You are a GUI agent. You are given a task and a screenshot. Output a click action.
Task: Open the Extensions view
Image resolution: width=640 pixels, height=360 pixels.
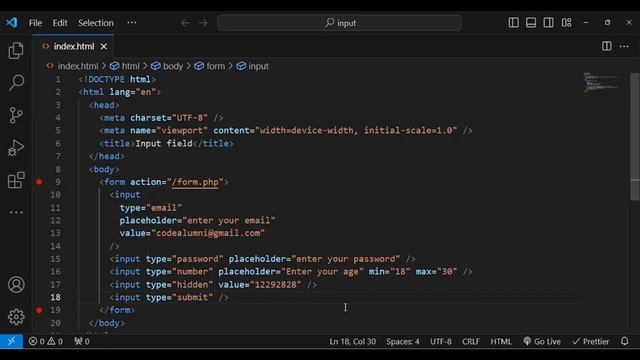[16, 180]
